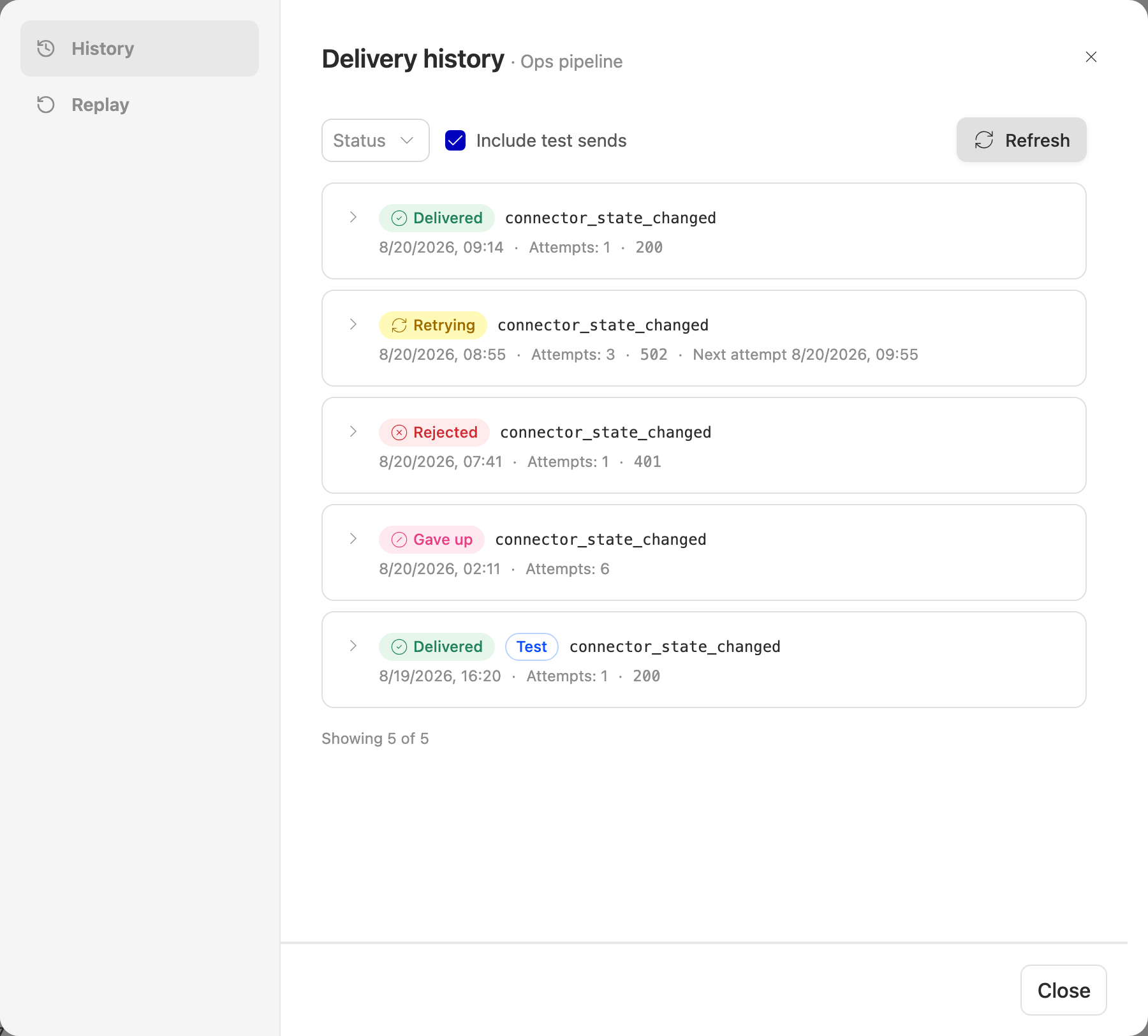Viewport: 1148px width, 1036px height.
Task: Expand the Retrying entry chevron
Action: (353, 325)
